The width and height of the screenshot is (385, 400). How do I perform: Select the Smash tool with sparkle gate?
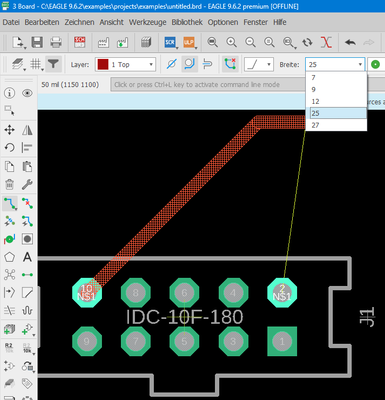coord(9,366)
